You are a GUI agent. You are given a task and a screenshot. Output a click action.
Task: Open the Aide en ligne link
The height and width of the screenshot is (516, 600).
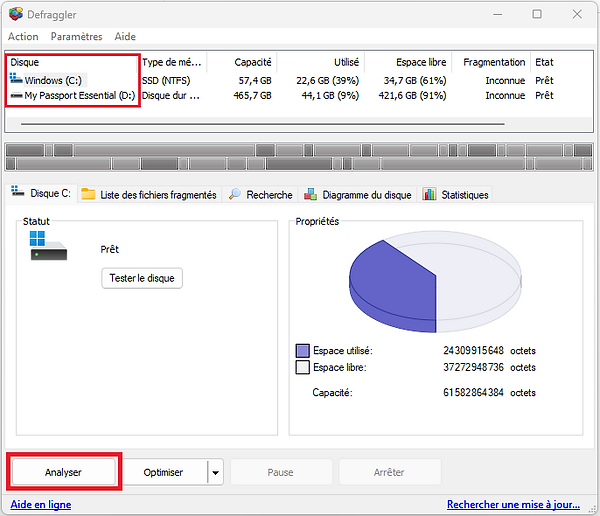41,504
